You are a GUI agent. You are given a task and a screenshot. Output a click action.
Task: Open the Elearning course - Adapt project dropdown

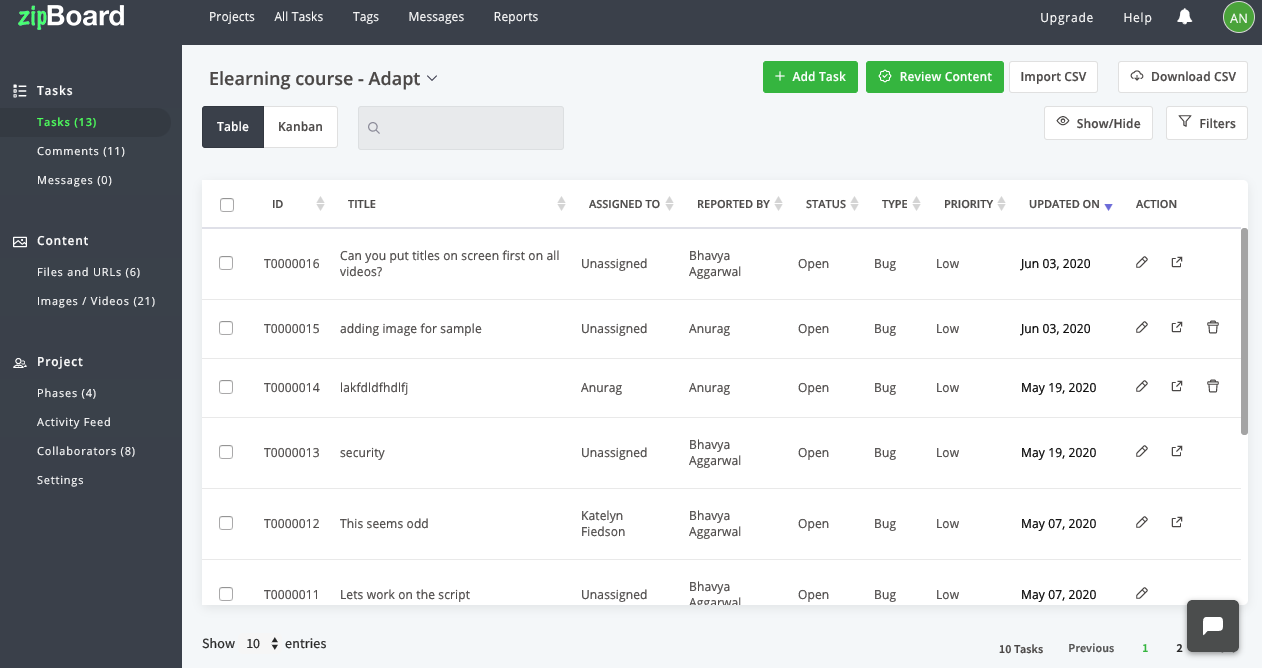tap(430, 78)
